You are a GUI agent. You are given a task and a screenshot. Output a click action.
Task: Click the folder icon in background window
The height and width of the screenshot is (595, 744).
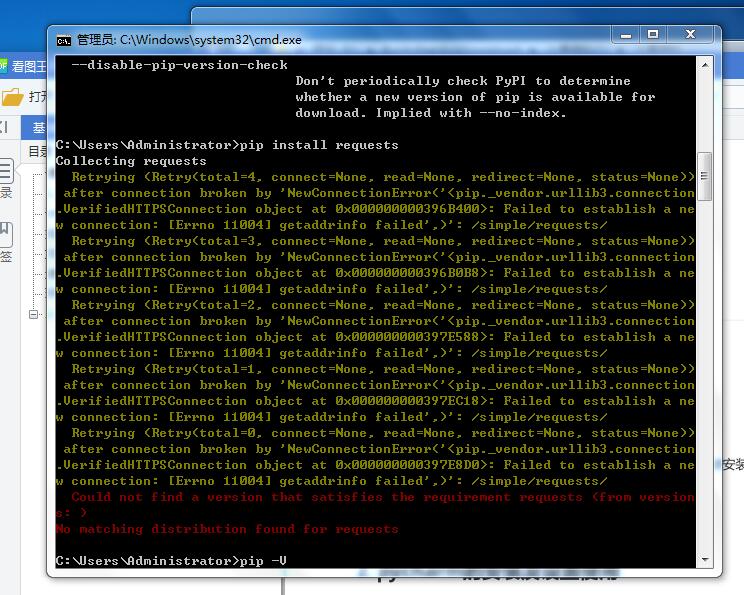[13, 97]
